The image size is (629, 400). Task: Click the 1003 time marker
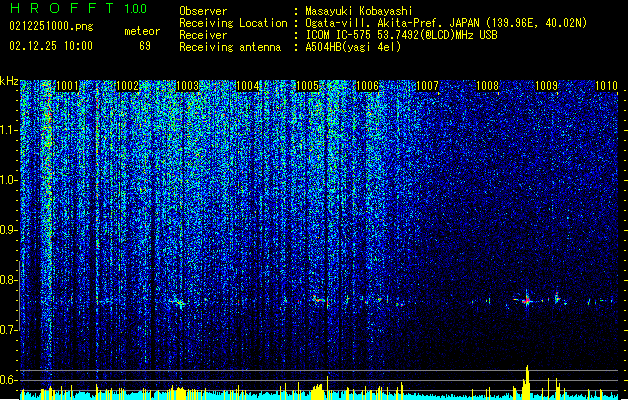pyautogui.click(x=187, y=86)
